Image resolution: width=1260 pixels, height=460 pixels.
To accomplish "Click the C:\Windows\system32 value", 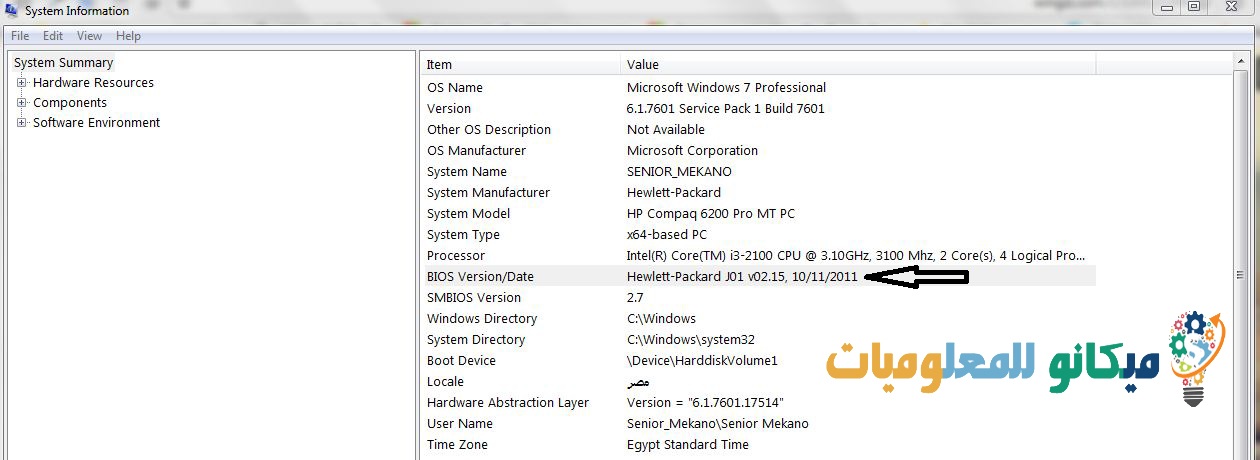I will (691, 340).
